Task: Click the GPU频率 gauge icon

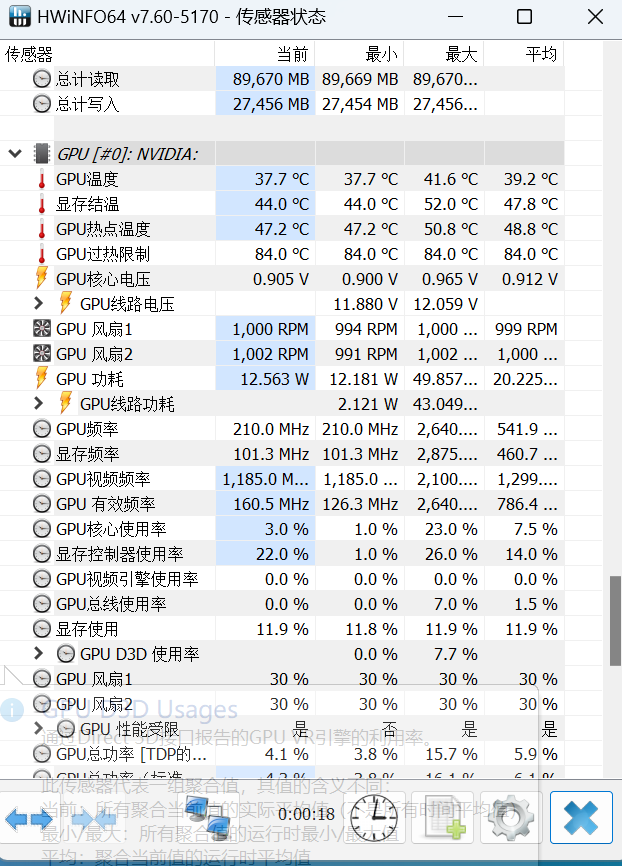Action: [x=42, y=428]
